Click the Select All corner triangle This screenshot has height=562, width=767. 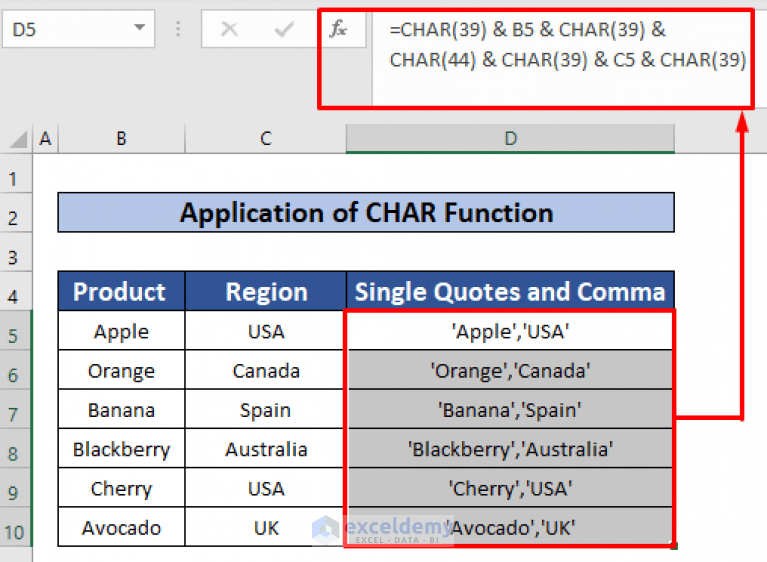(x=18, y=139)
